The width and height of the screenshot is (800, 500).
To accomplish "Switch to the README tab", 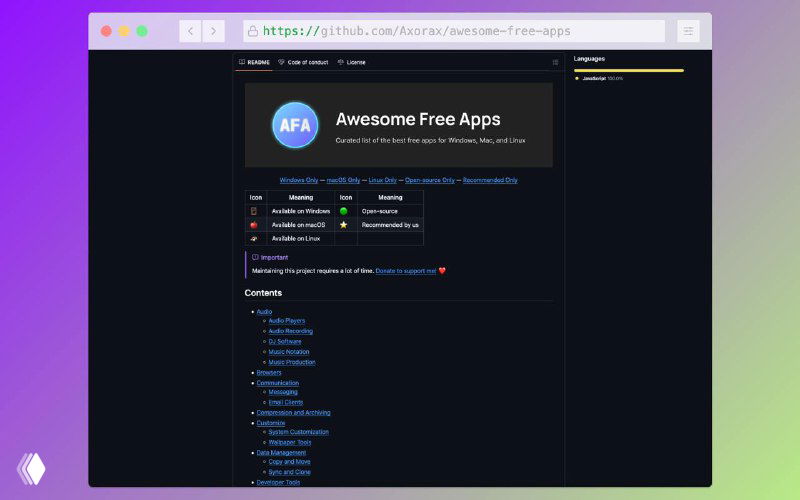I will tap(254, 62).
